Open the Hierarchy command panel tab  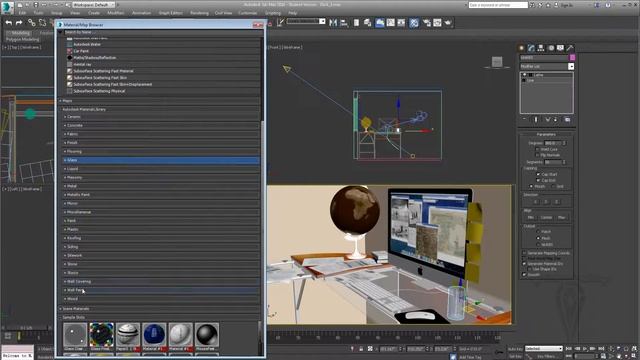541,48
